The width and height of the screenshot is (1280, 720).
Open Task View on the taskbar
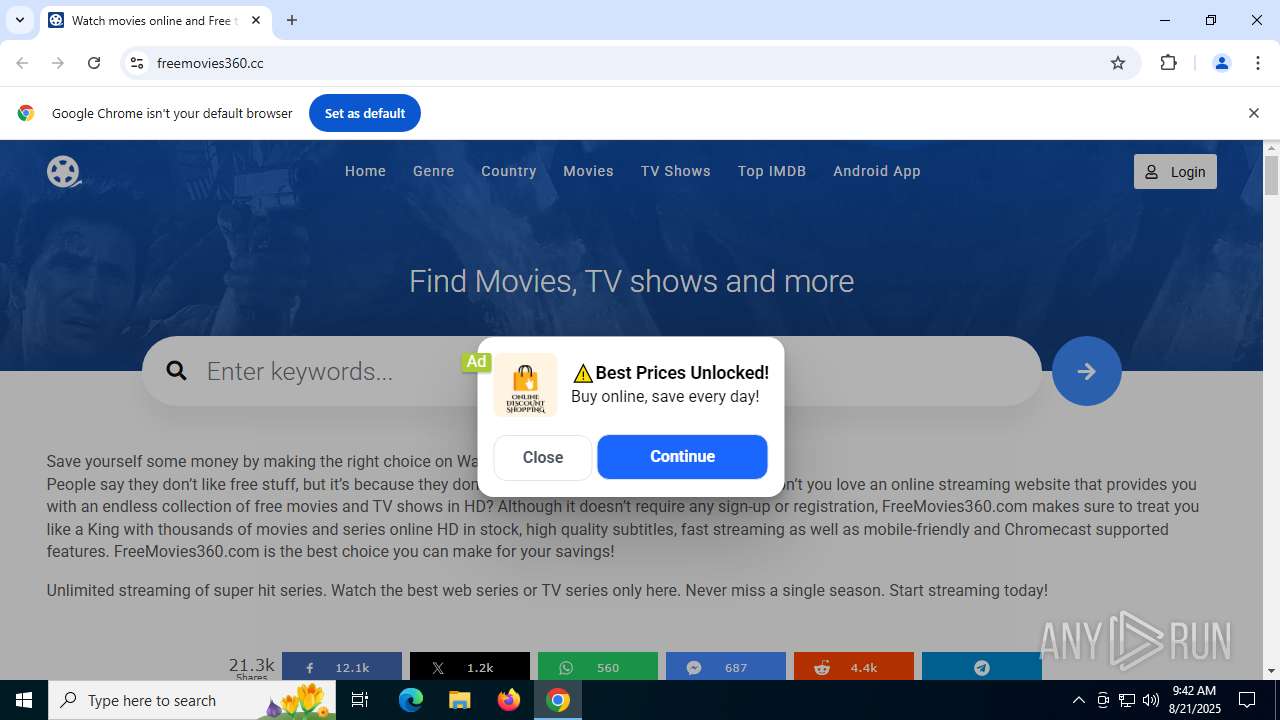point(361,700)
